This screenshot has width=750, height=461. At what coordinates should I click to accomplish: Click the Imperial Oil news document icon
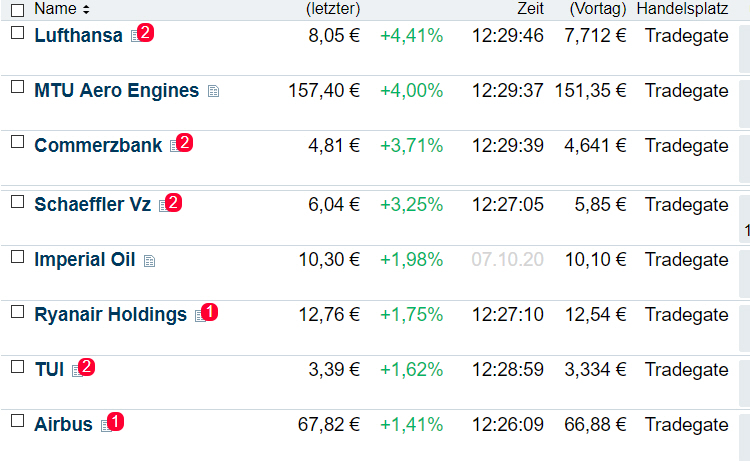click(x=149, y=261)
